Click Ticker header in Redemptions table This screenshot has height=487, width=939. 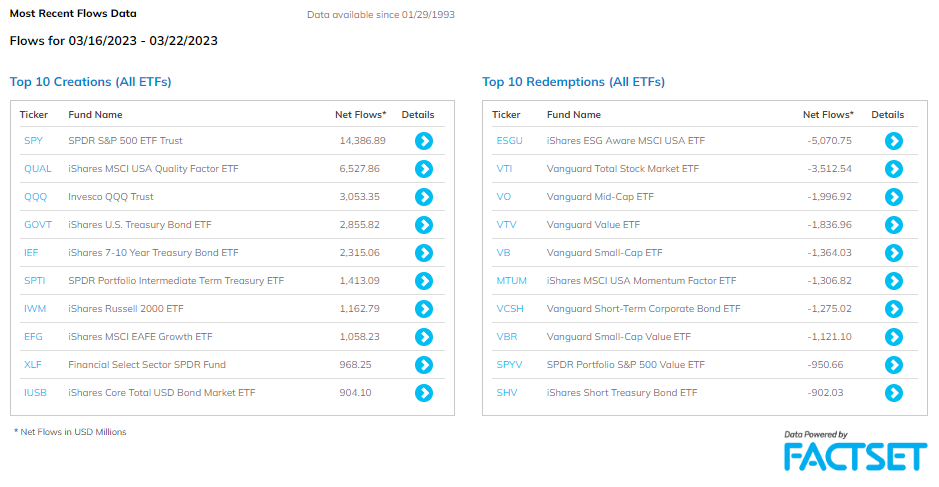(x=506, y=114)
